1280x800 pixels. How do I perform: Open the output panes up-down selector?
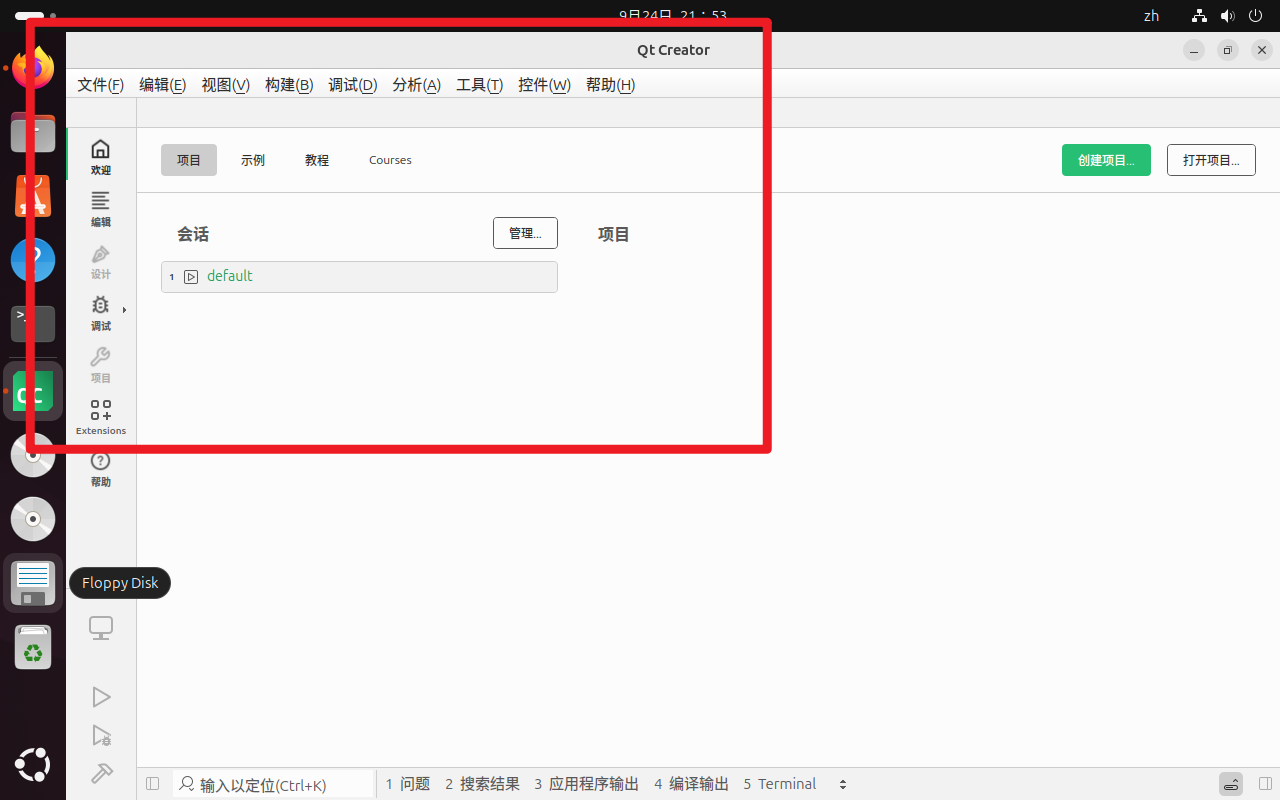[843, 784]
